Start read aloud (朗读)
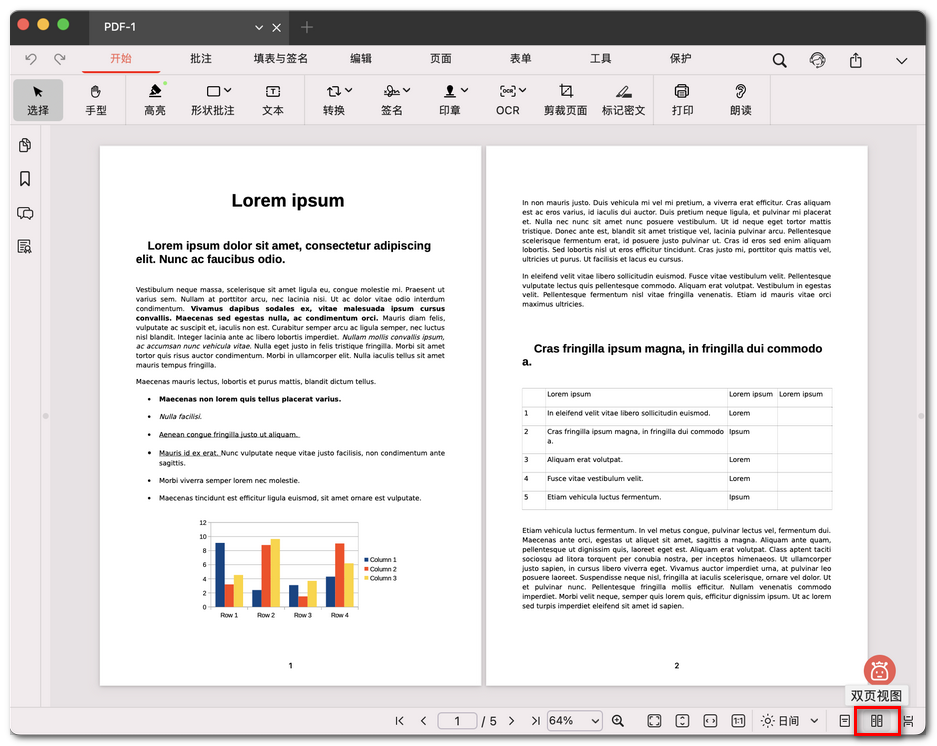The height and width of the screenshot is (746, 937). (740, 99)
